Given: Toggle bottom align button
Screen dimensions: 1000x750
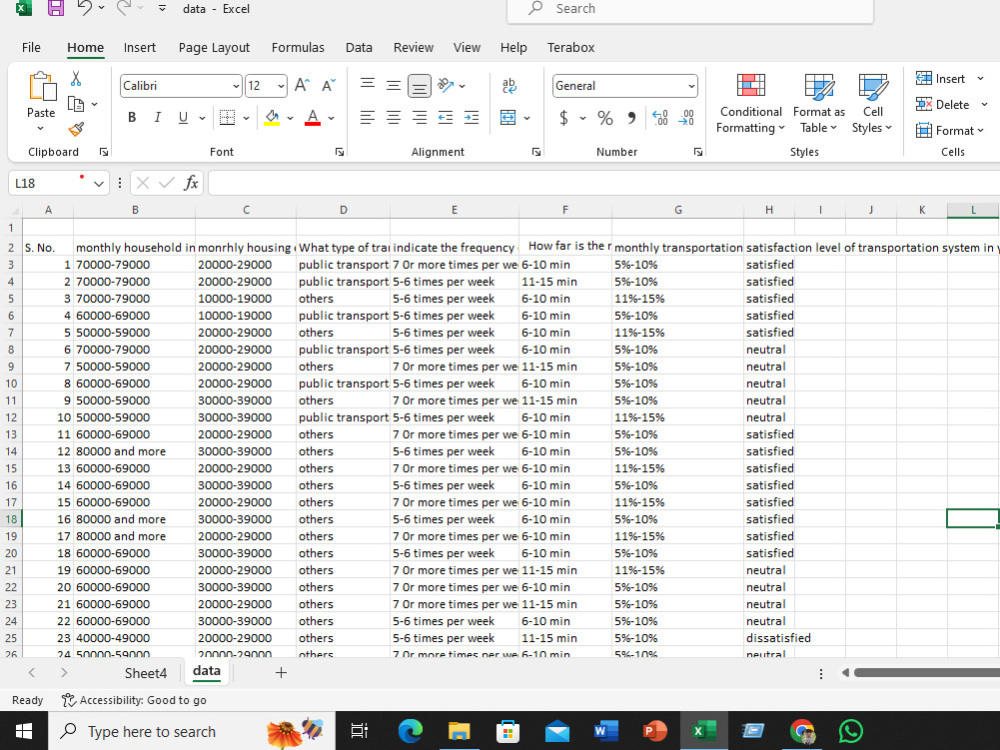Looking at the screenshot, I should coord(419,85).
